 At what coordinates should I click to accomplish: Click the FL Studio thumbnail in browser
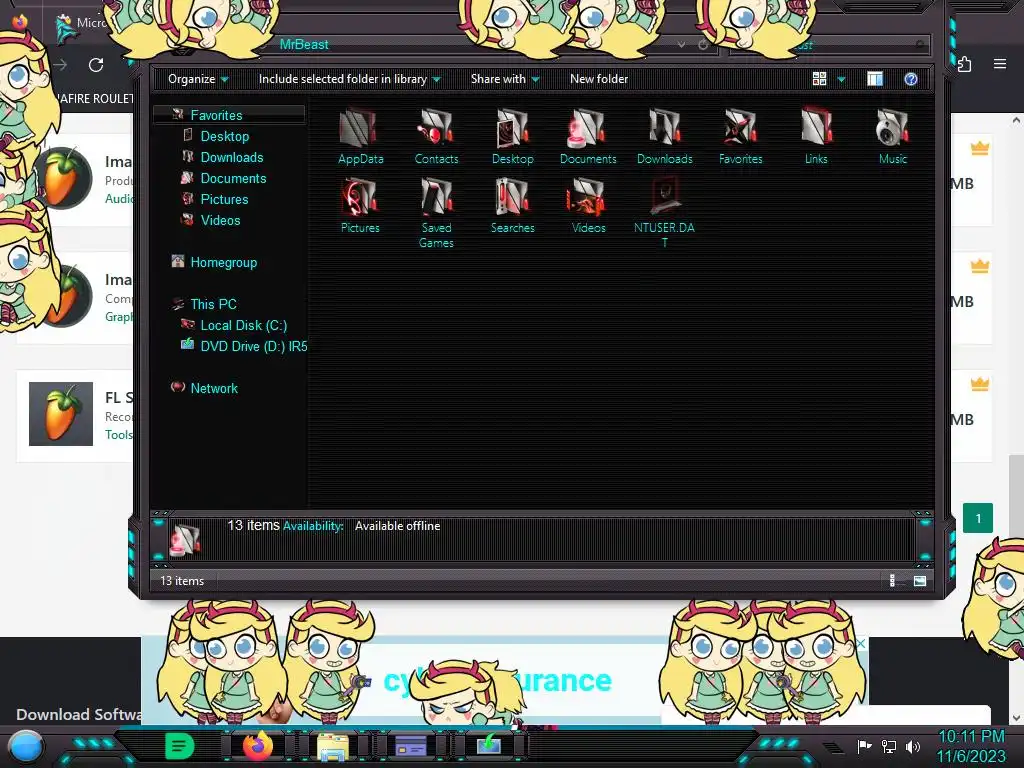(x=61, y=414)
